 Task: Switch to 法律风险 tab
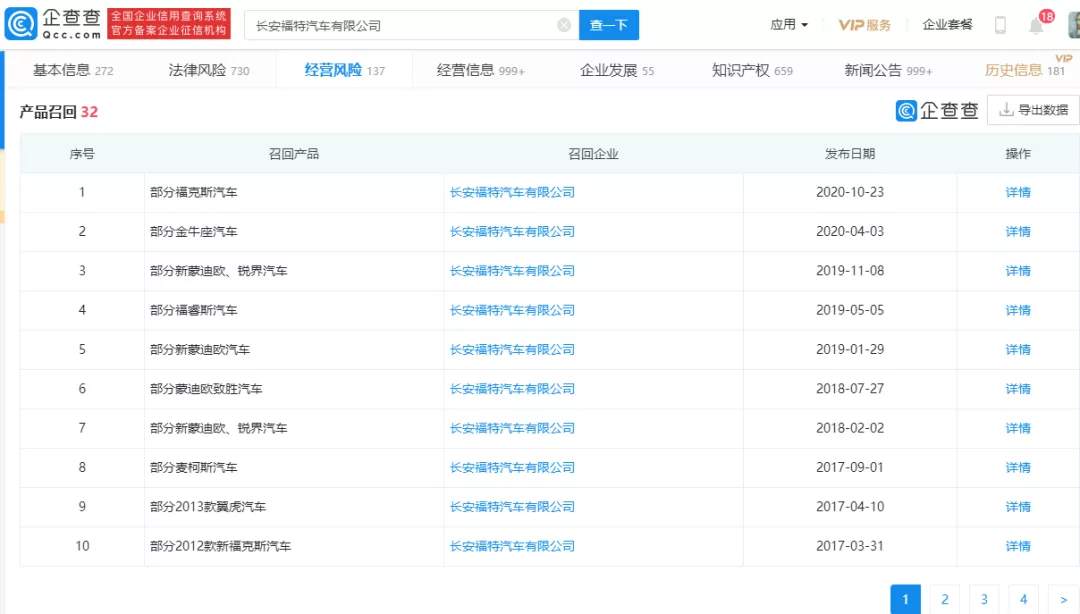tap(209, 70)
